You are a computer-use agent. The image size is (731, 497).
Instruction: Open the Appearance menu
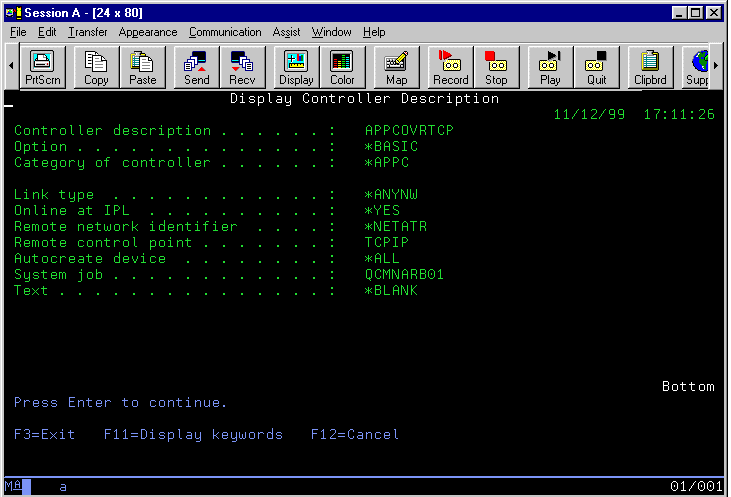tap(148, 32)
